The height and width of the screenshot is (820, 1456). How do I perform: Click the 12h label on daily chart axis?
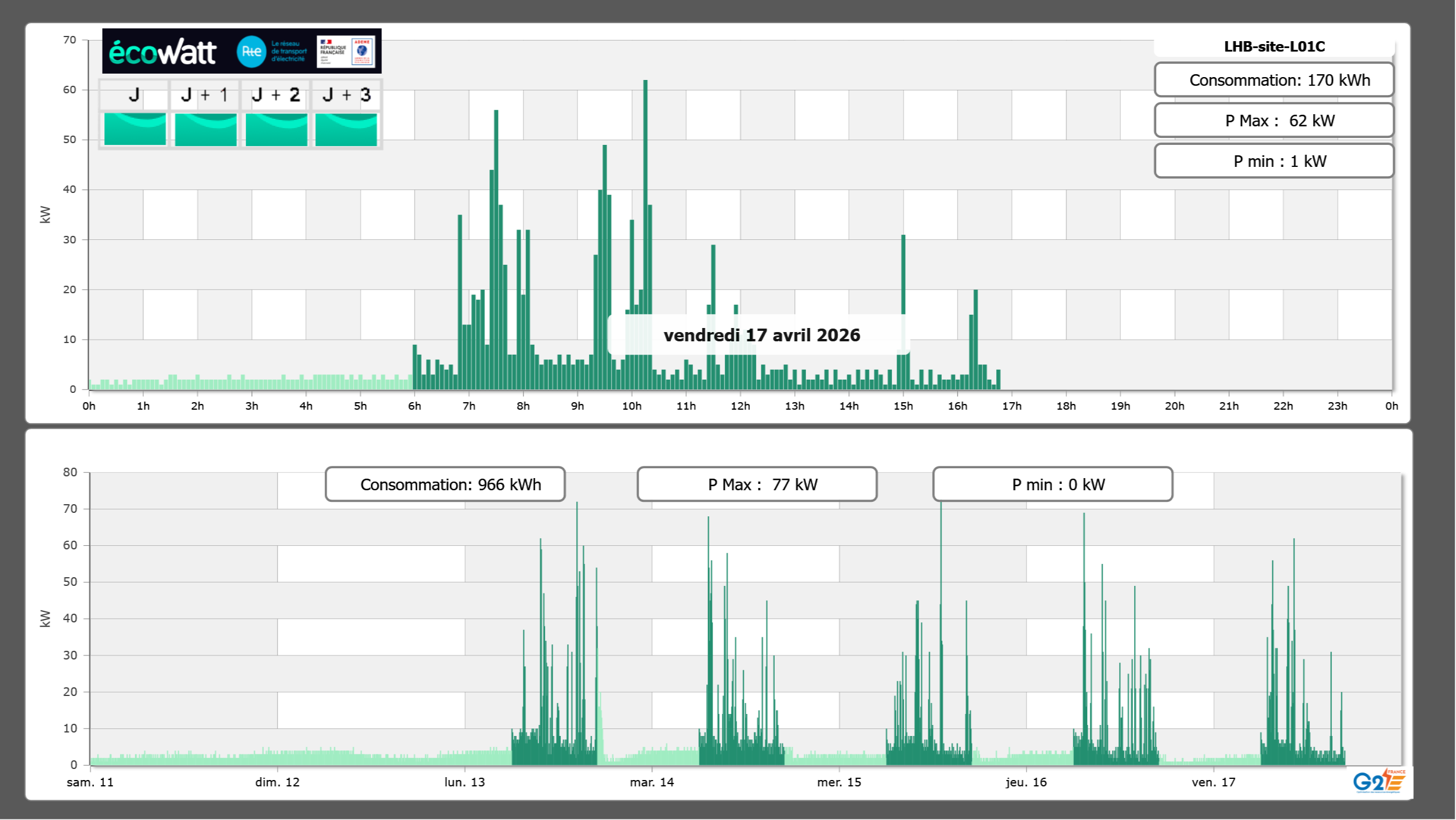[x=740, y=406]
